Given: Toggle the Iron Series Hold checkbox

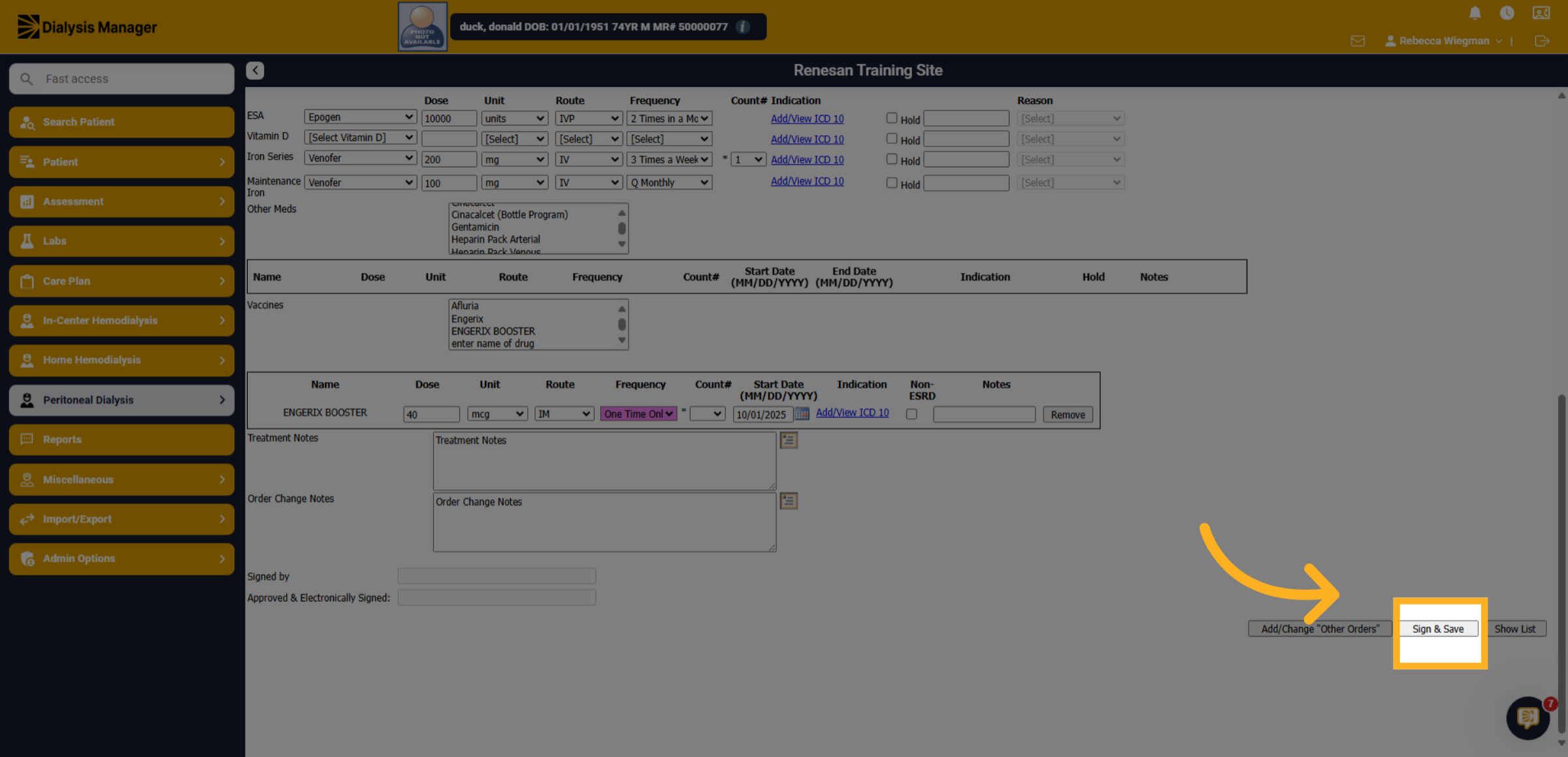Looking at the screenshot, I should pyautogui.click(x=891, y=159).
